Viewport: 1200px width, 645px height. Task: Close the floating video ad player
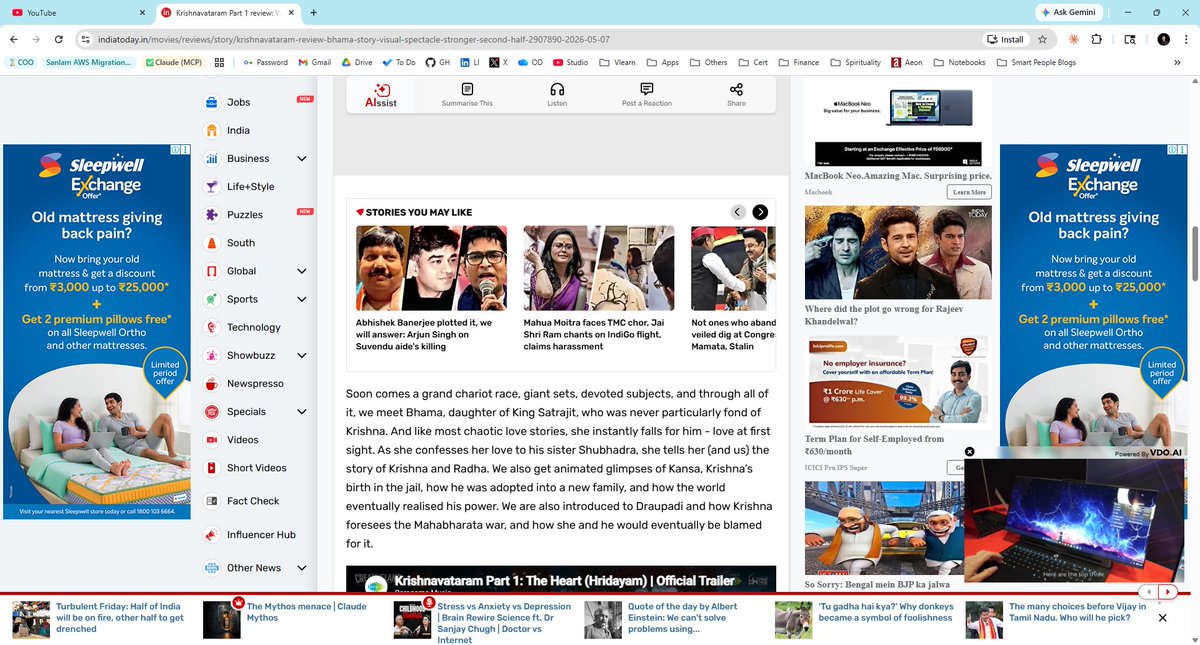click(x=969, y=452)
